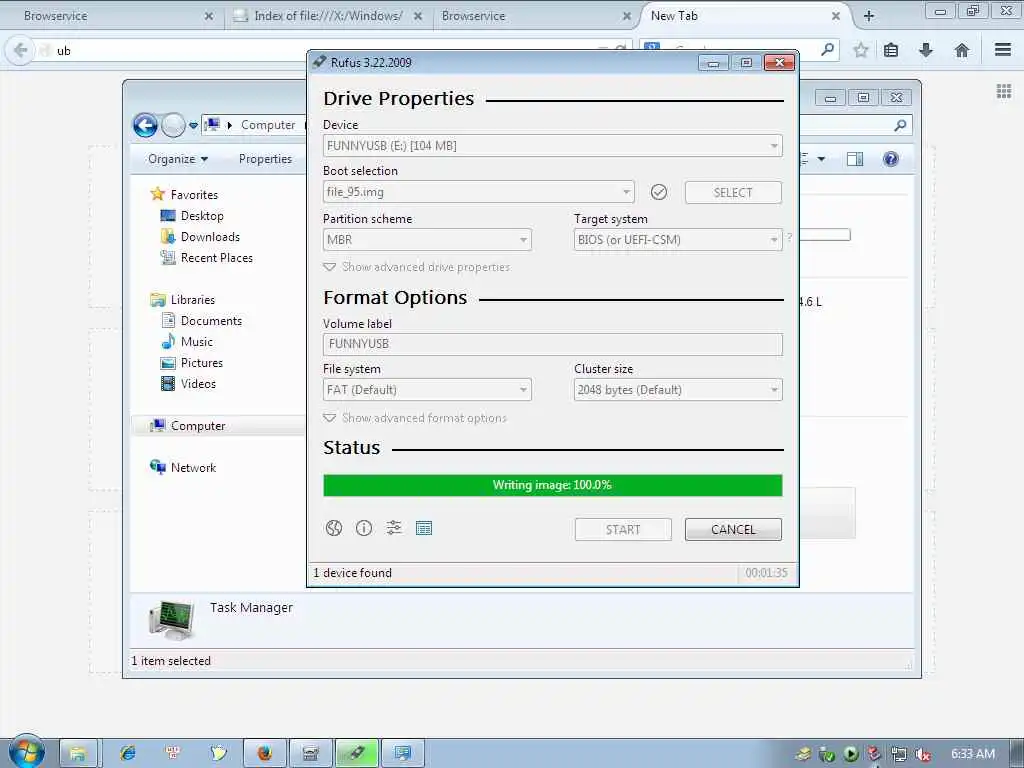This screenshot has width=1024, height=768.
Task: Open Rufus About information icon
Action: click(x=364, y=528)
